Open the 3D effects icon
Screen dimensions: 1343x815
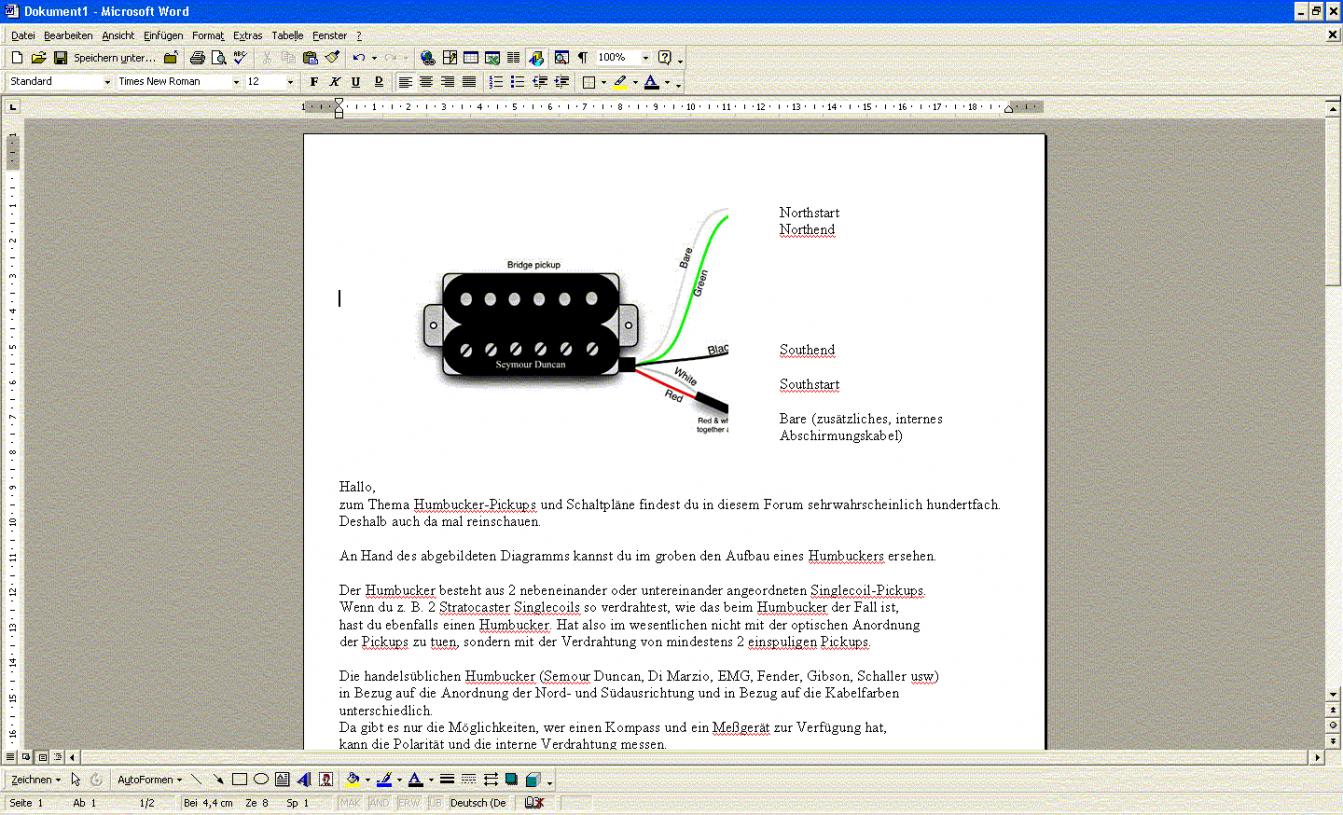[533, 779]
